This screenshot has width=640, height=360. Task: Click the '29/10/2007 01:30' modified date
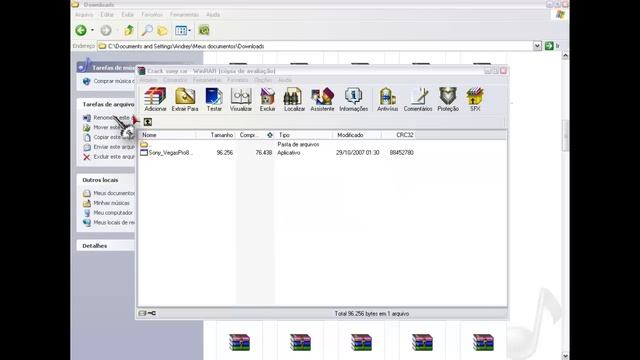(358, 153)
